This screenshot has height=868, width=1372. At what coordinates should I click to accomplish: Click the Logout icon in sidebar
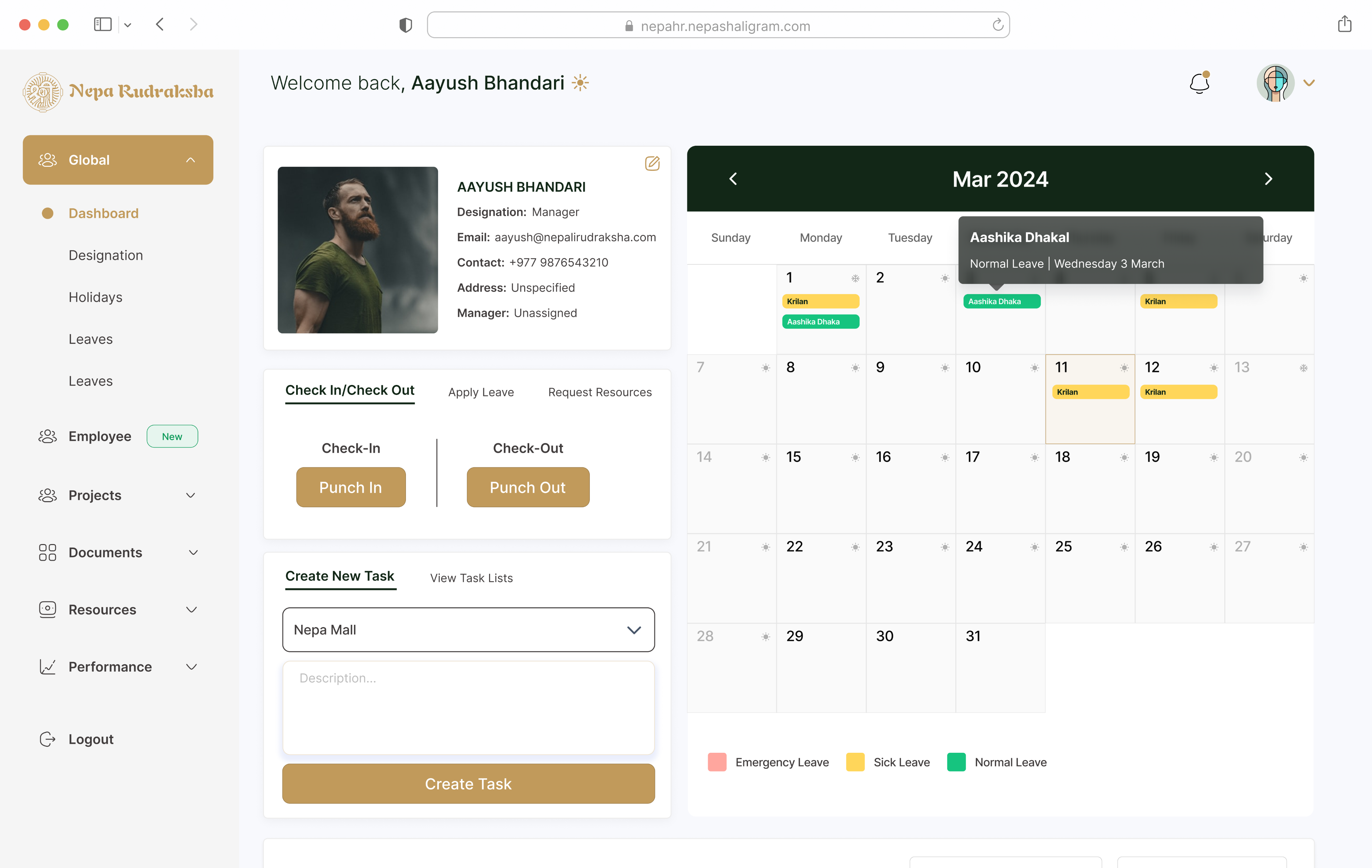click(x=47, y=739)
